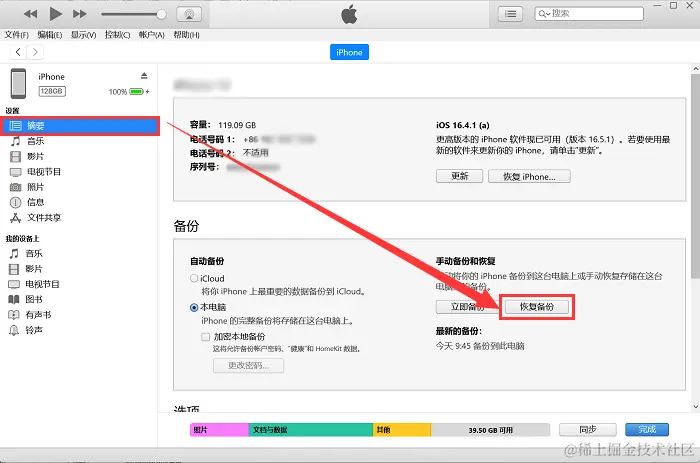Click the 恢复备份 button

(x=537, y=307)
